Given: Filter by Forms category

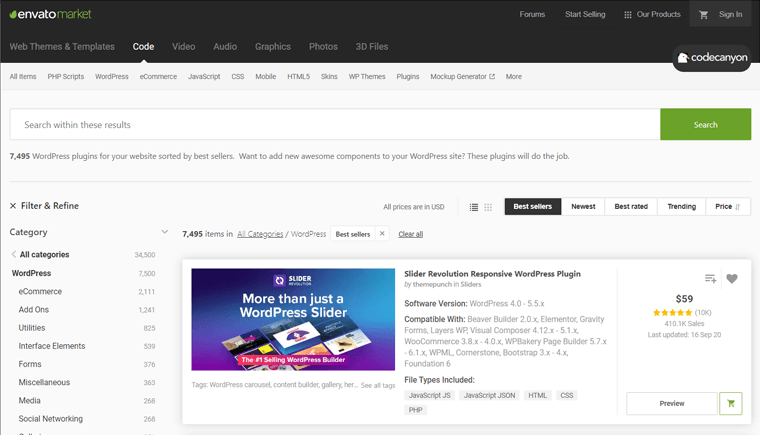Looking at the screenshot, I should [30, 364].
